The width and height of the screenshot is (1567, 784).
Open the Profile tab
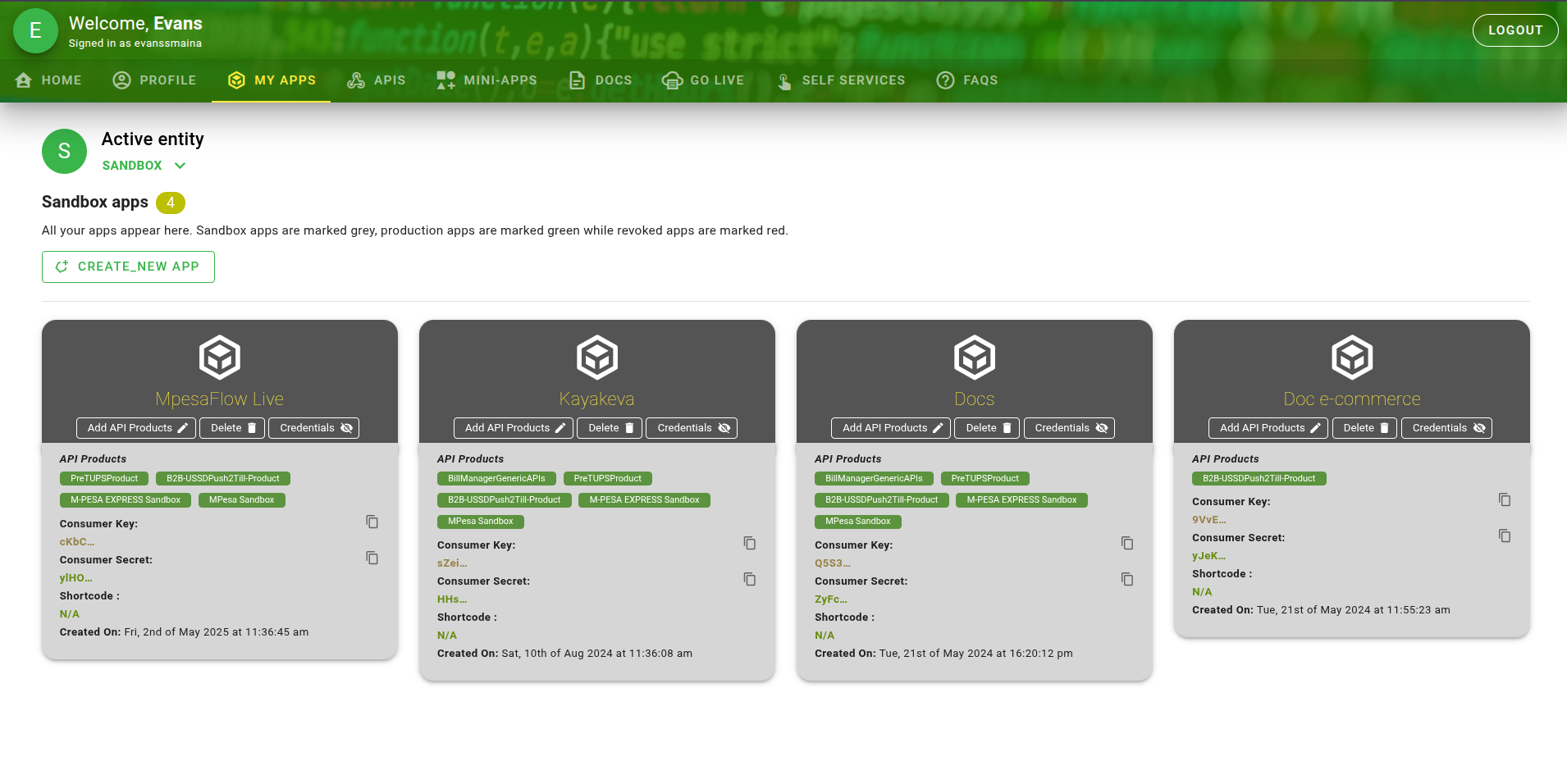tap(154, 80)
